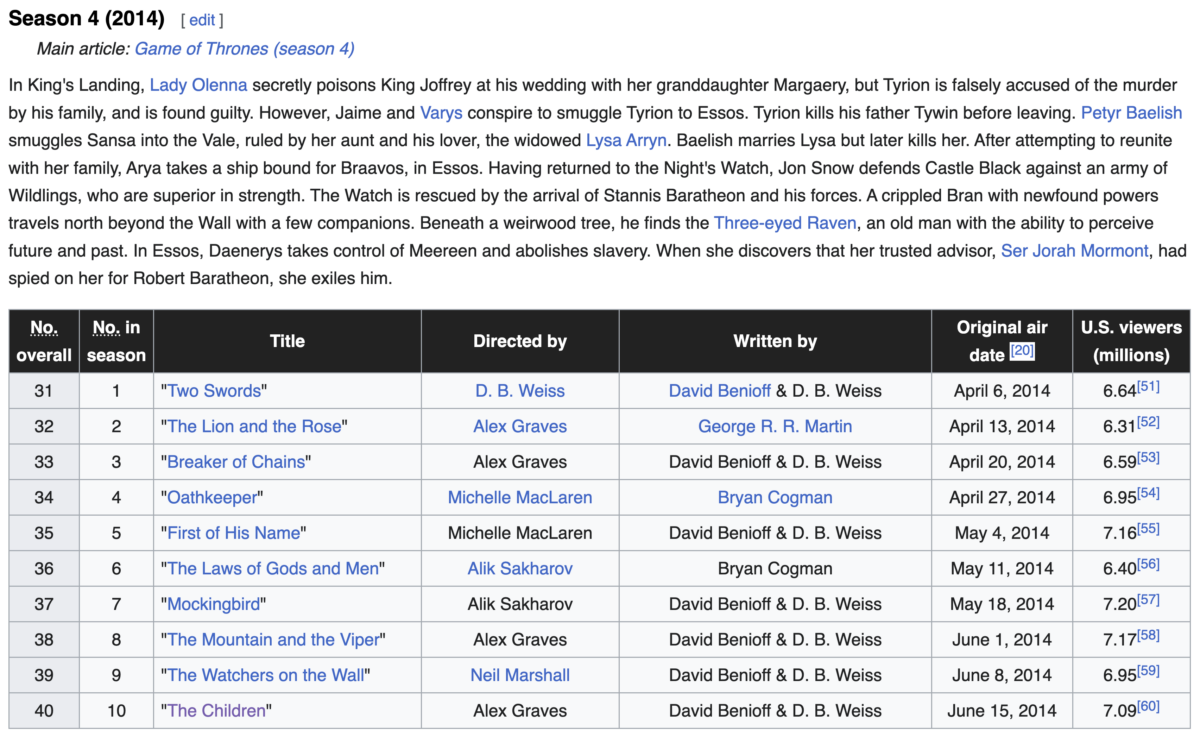This screenshot has height=737, width=1200.
Task: Select the "April 6, 2014" air date cell
Action: [x=1002, y=391]
